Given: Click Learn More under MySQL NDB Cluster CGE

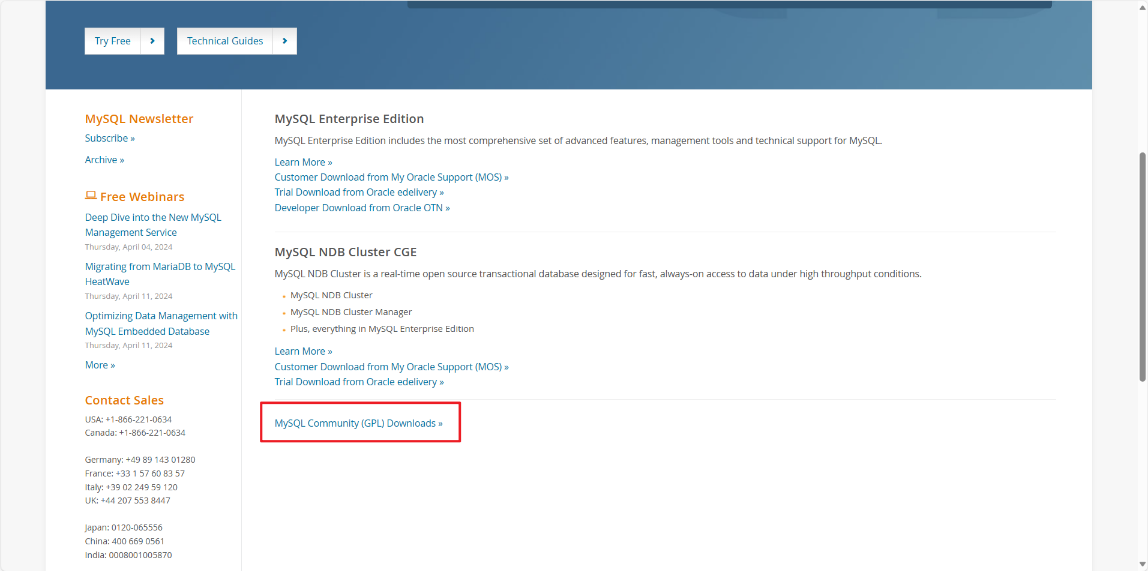Looking at the screenshot, I should 304,351.
